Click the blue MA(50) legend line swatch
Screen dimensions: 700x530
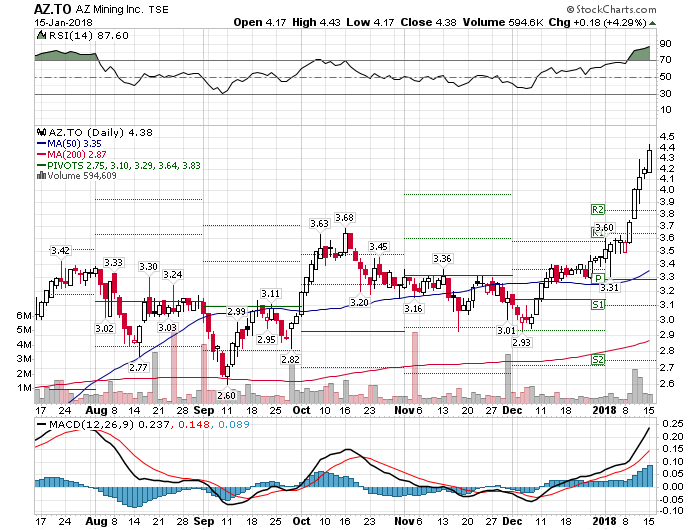point(41,144)
